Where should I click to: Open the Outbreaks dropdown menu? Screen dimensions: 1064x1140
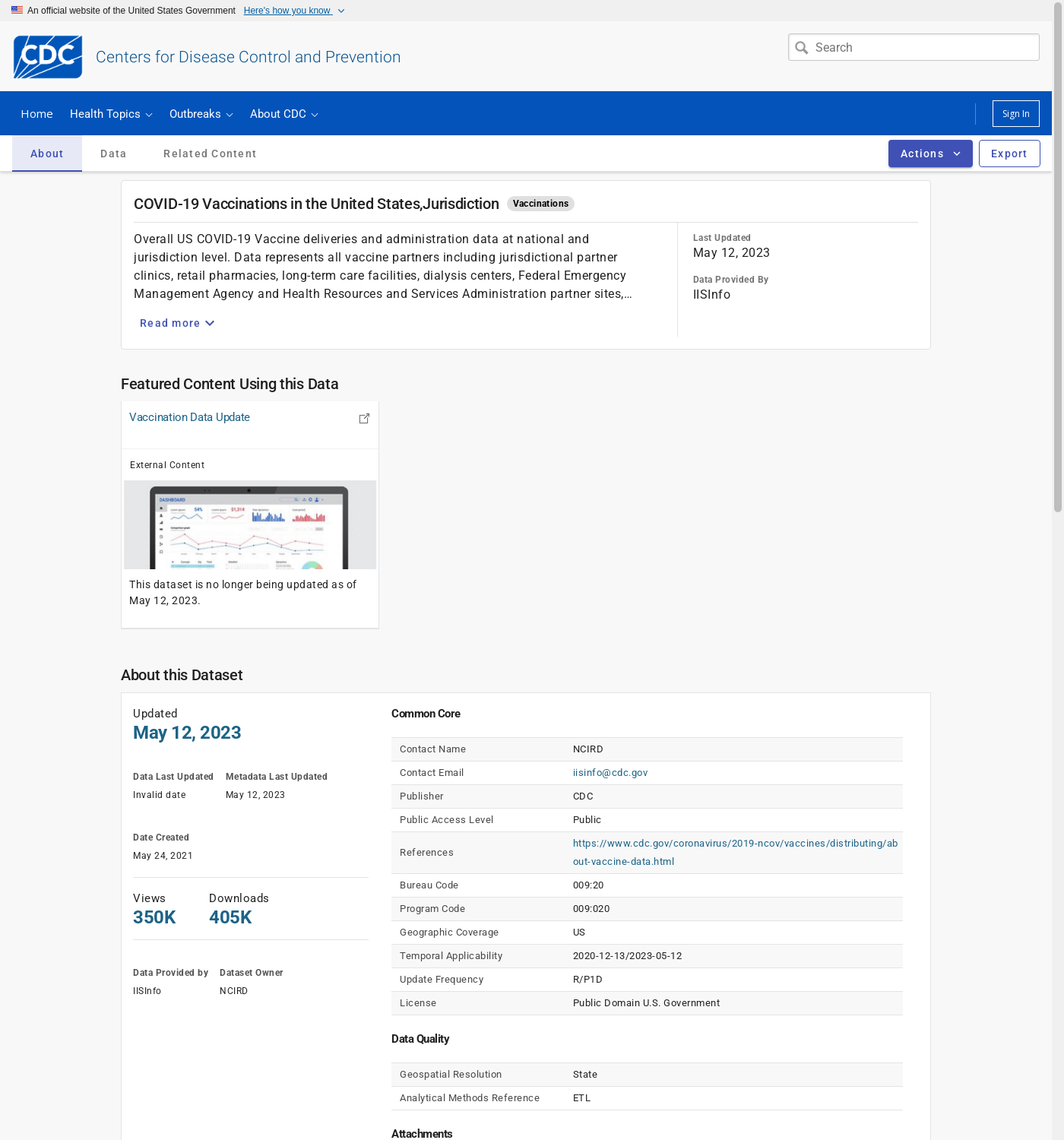point(201,114)
